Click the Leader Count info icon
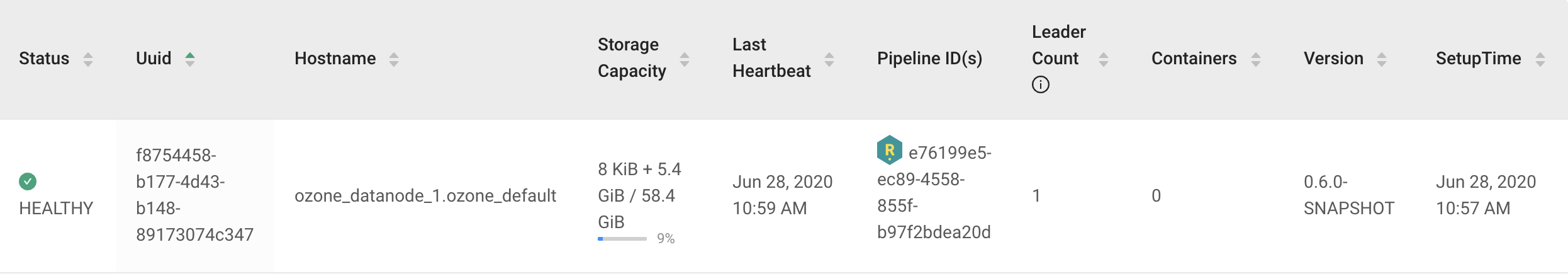1568x276 pixels. [1041, 84]
